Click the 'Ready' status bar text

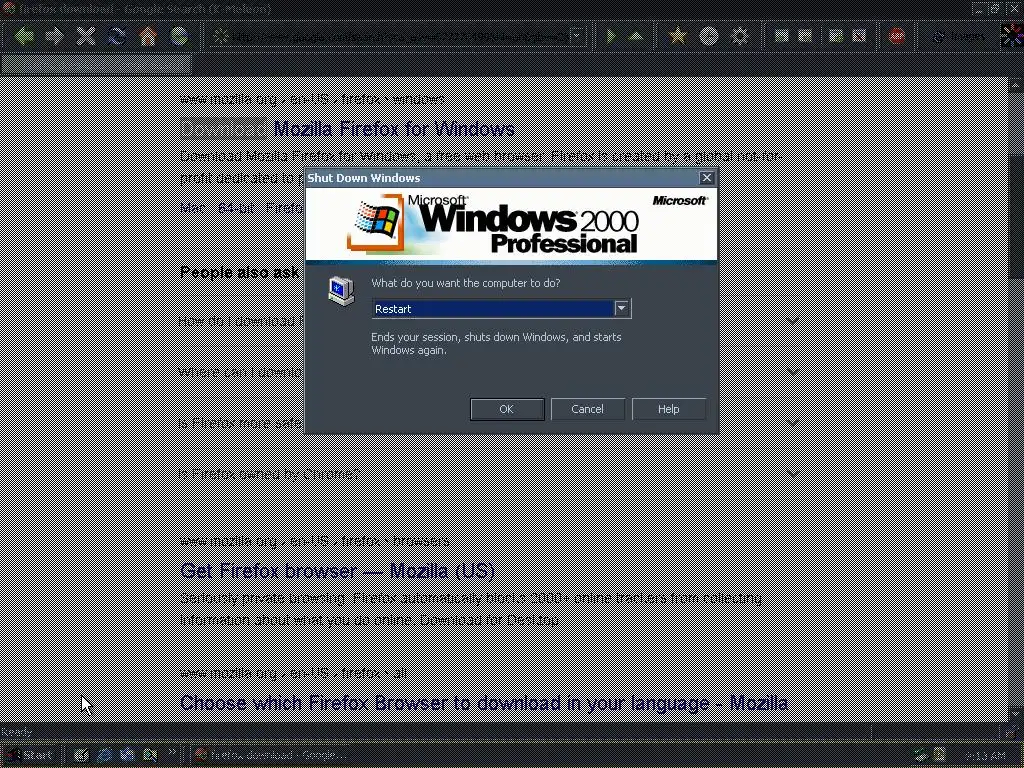coord(16,732)
